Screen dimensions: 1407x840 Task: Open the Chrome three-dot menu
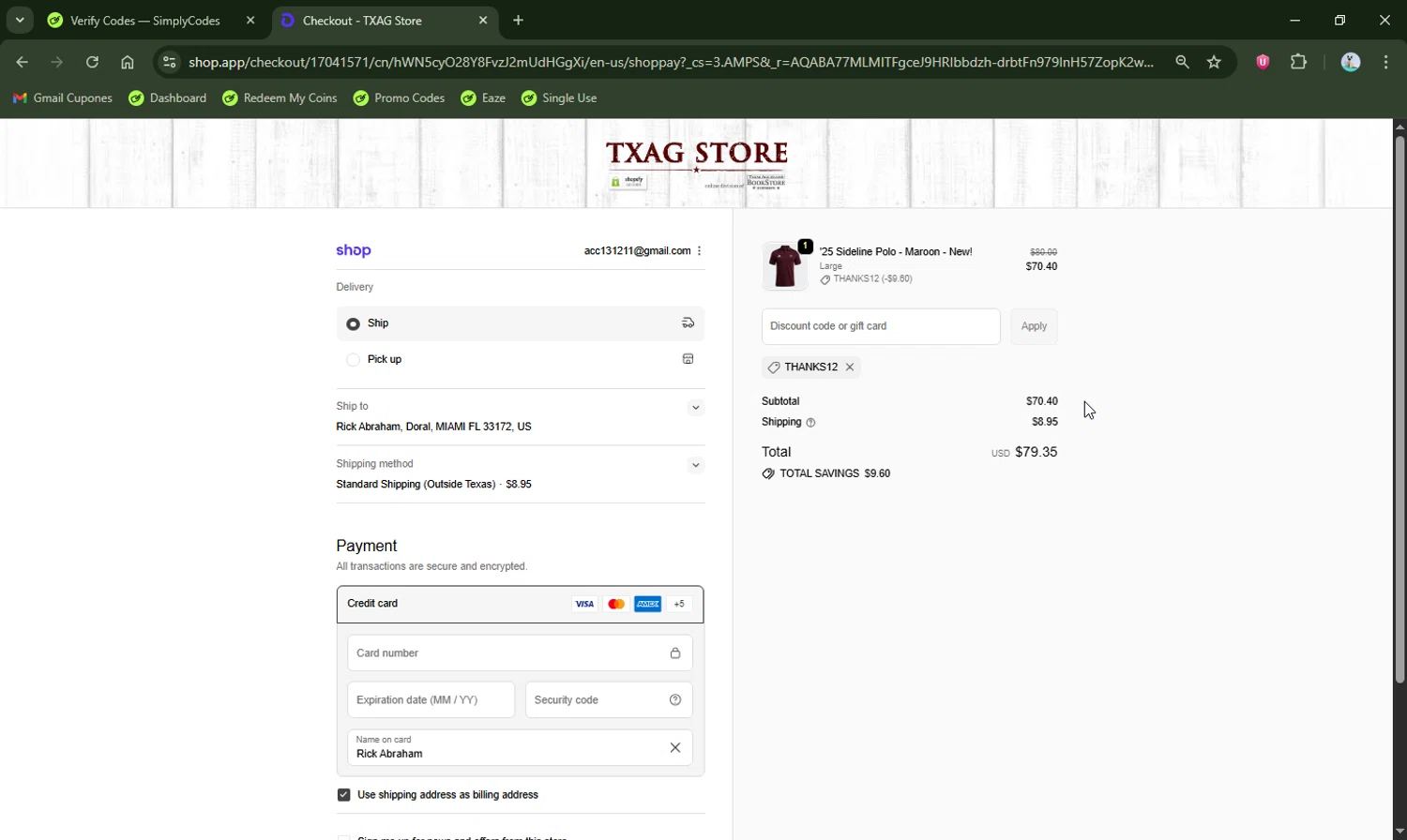click(x=1385, y=62)
